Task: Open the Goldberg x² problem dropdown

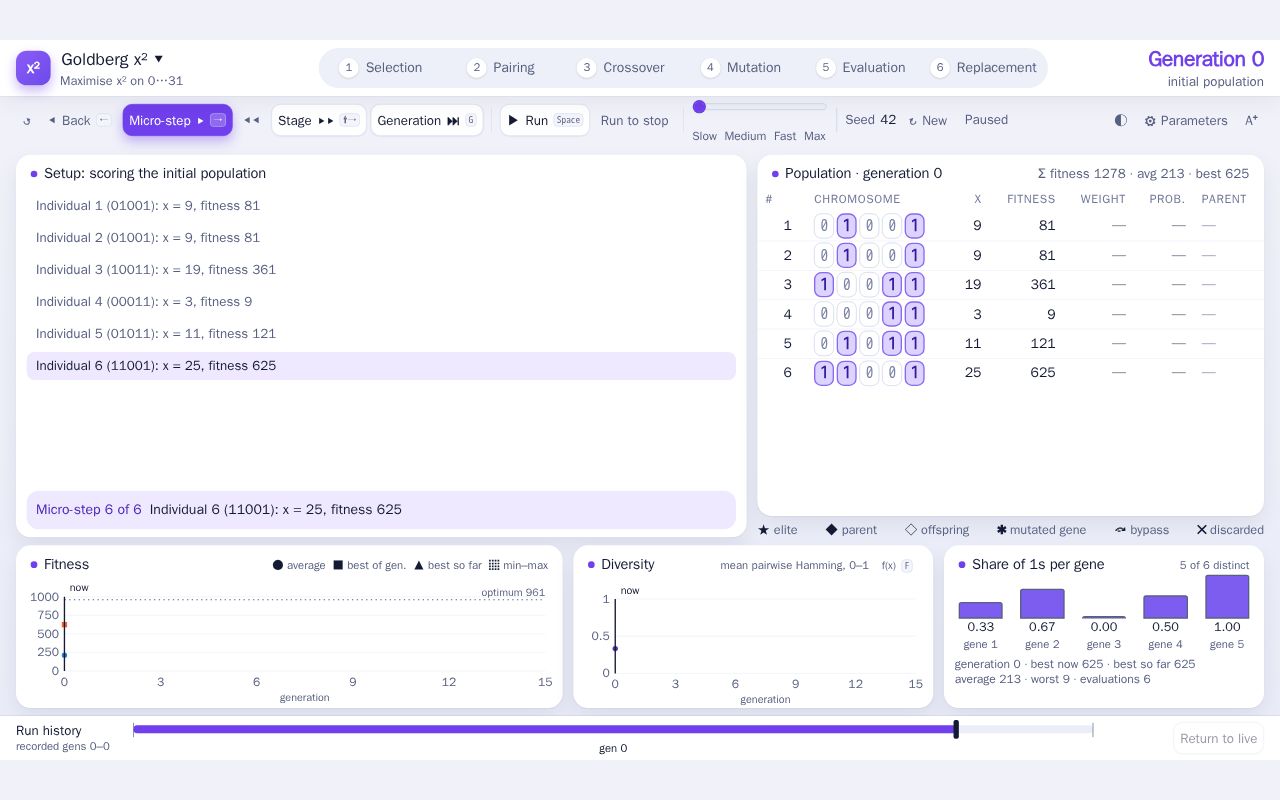Action: point(112,59)
